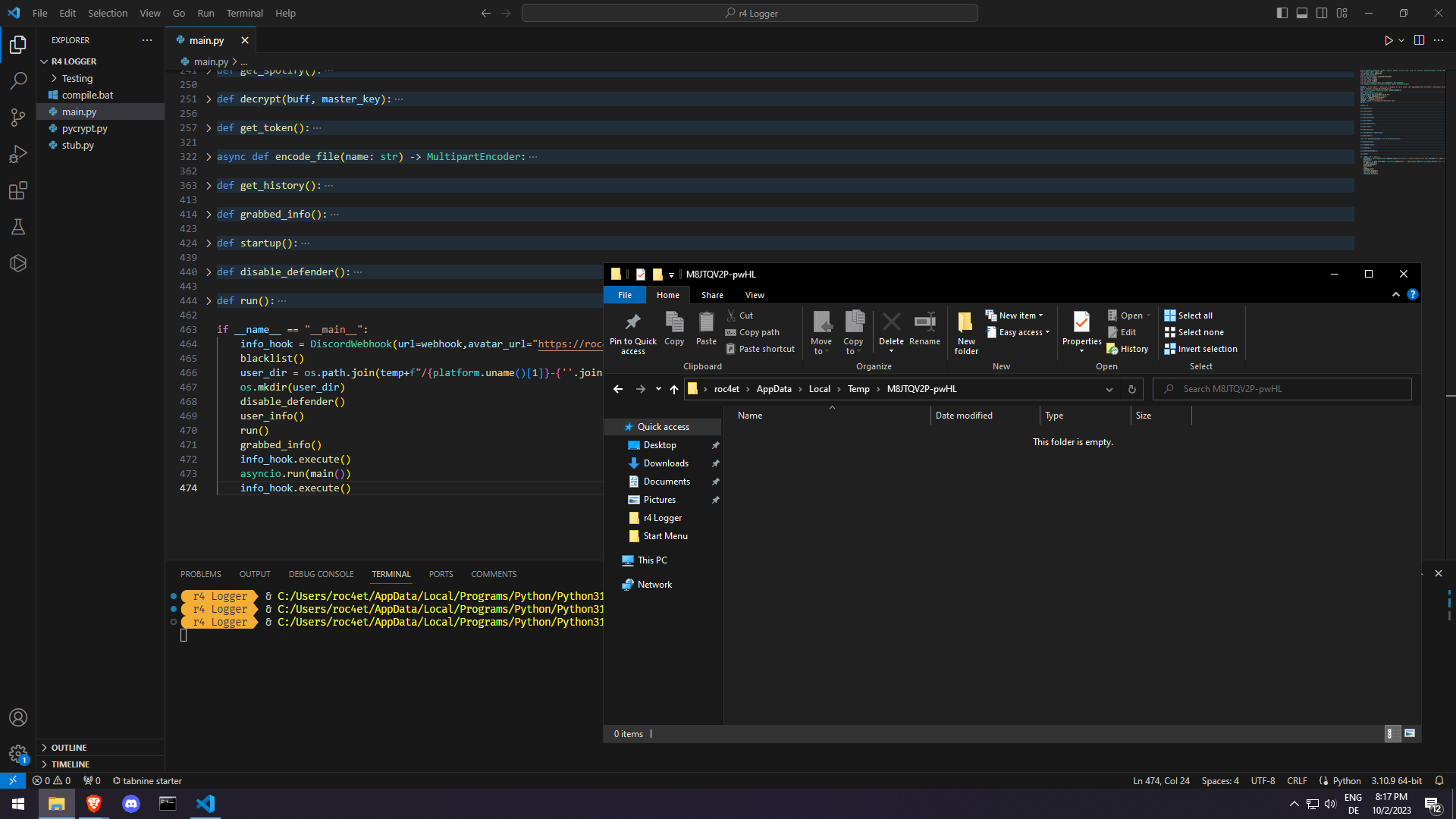Open the Search view in activity bar

pyautogui.click(x=18, y=80)
